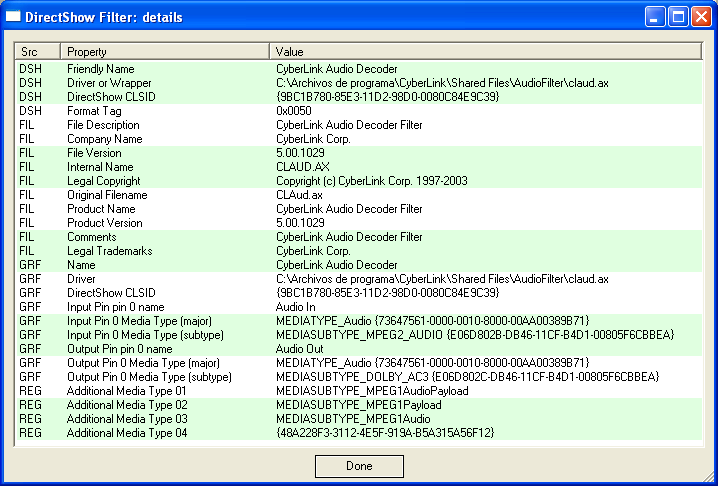This screenshot has height=486, width=718.
Task: Click the MEDIASUBTYPE_DOLBY_AC3 value
Action: [x=468, y=377]
